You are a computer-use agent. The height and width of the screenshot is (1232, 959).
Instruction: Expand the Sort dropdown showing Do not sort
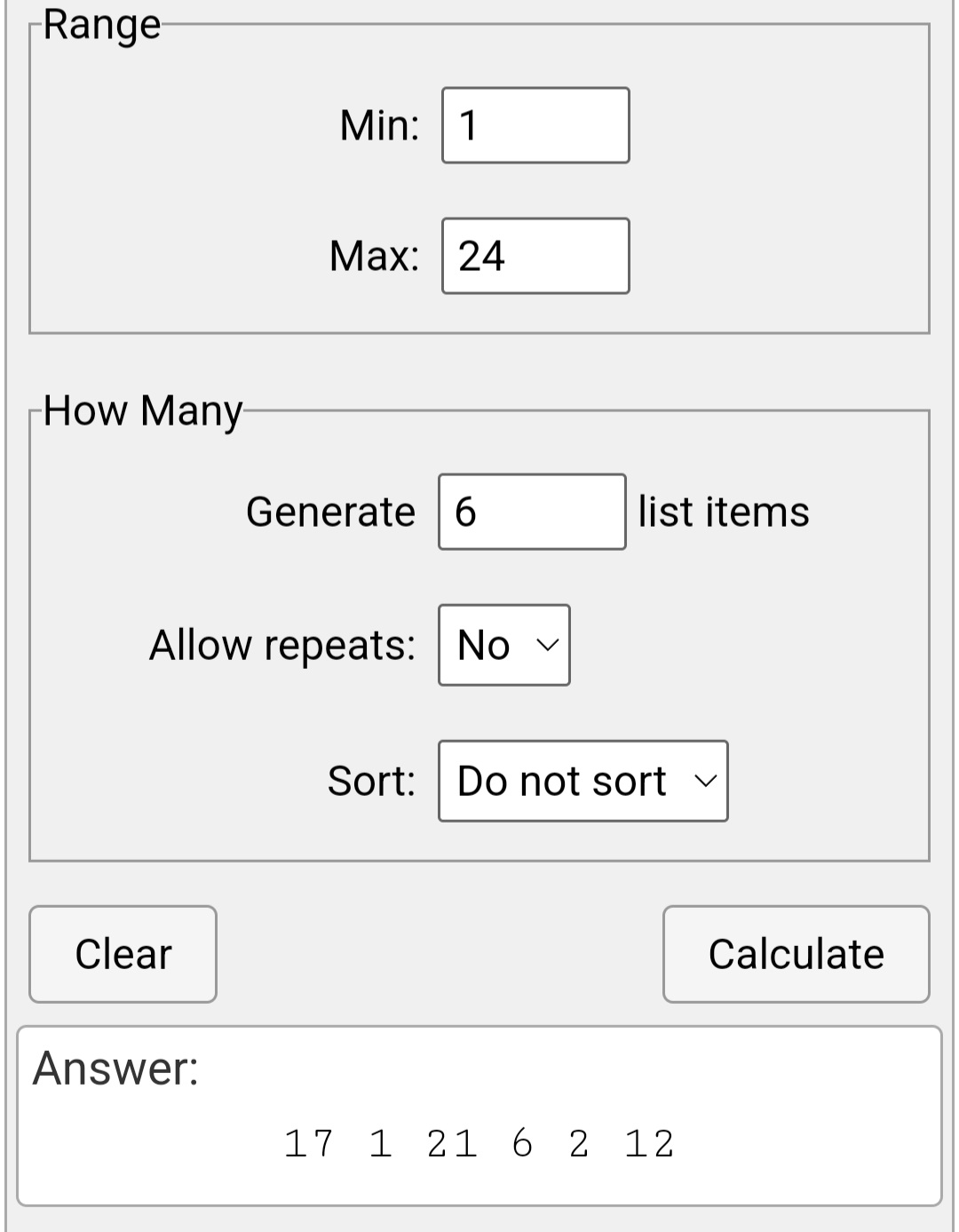coord(583,781)
